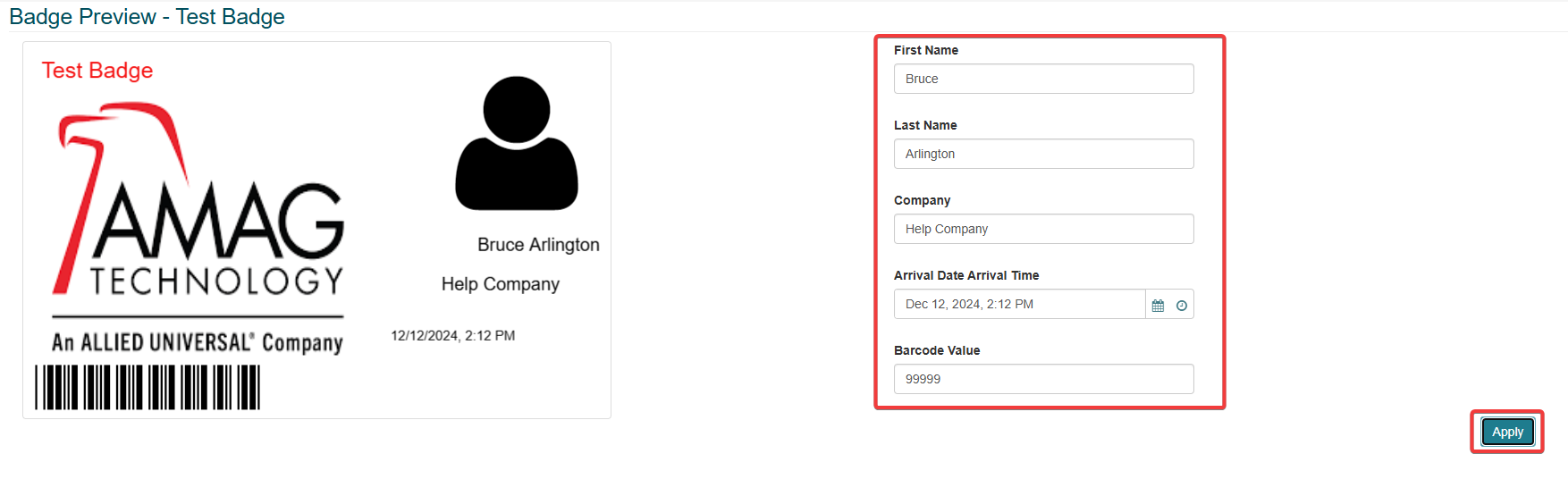This screenshot has height=479, width=1568.
Task: Focus the Barcode Value field with 99999
Action: click(1043, 379)
